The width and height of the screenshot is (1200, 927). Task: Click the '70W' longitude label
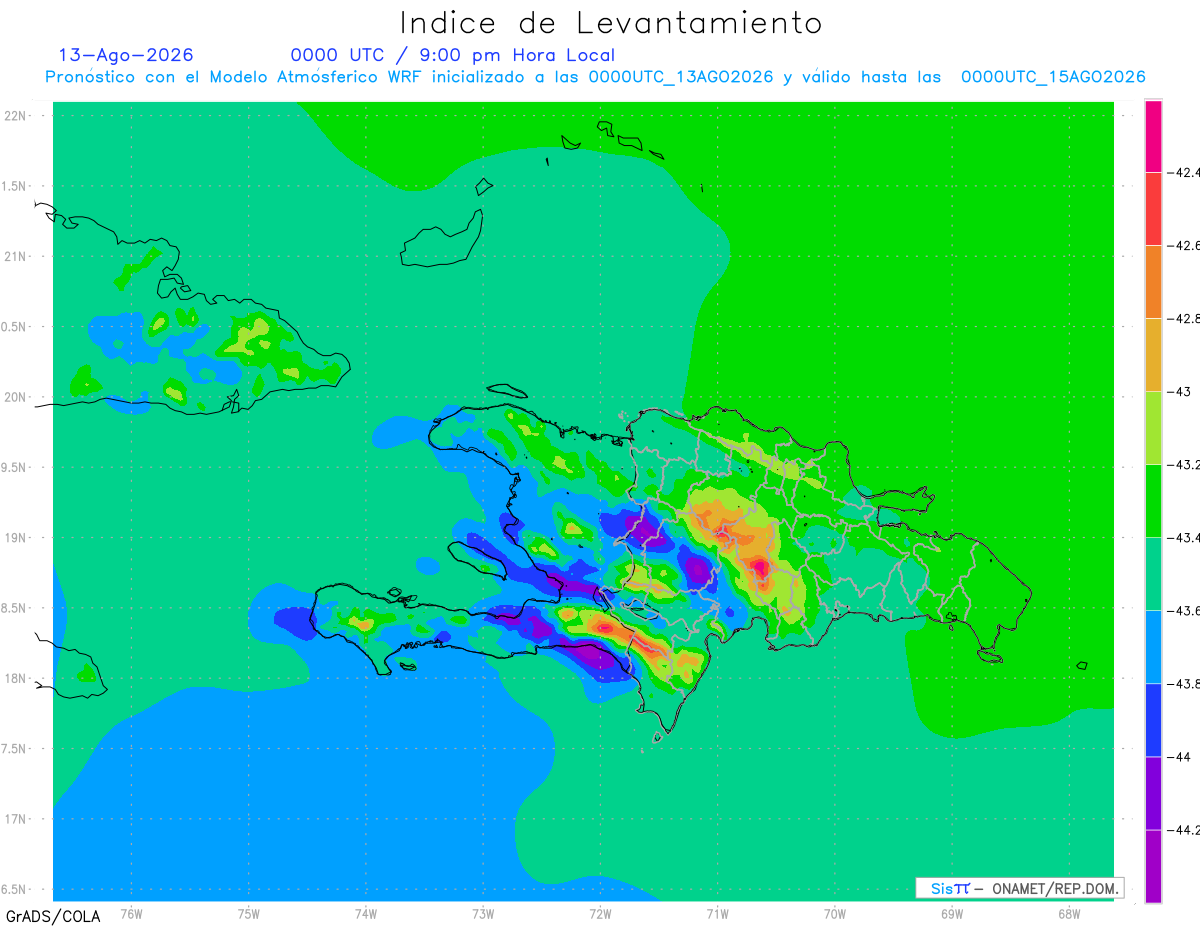[x=835, y=913]
